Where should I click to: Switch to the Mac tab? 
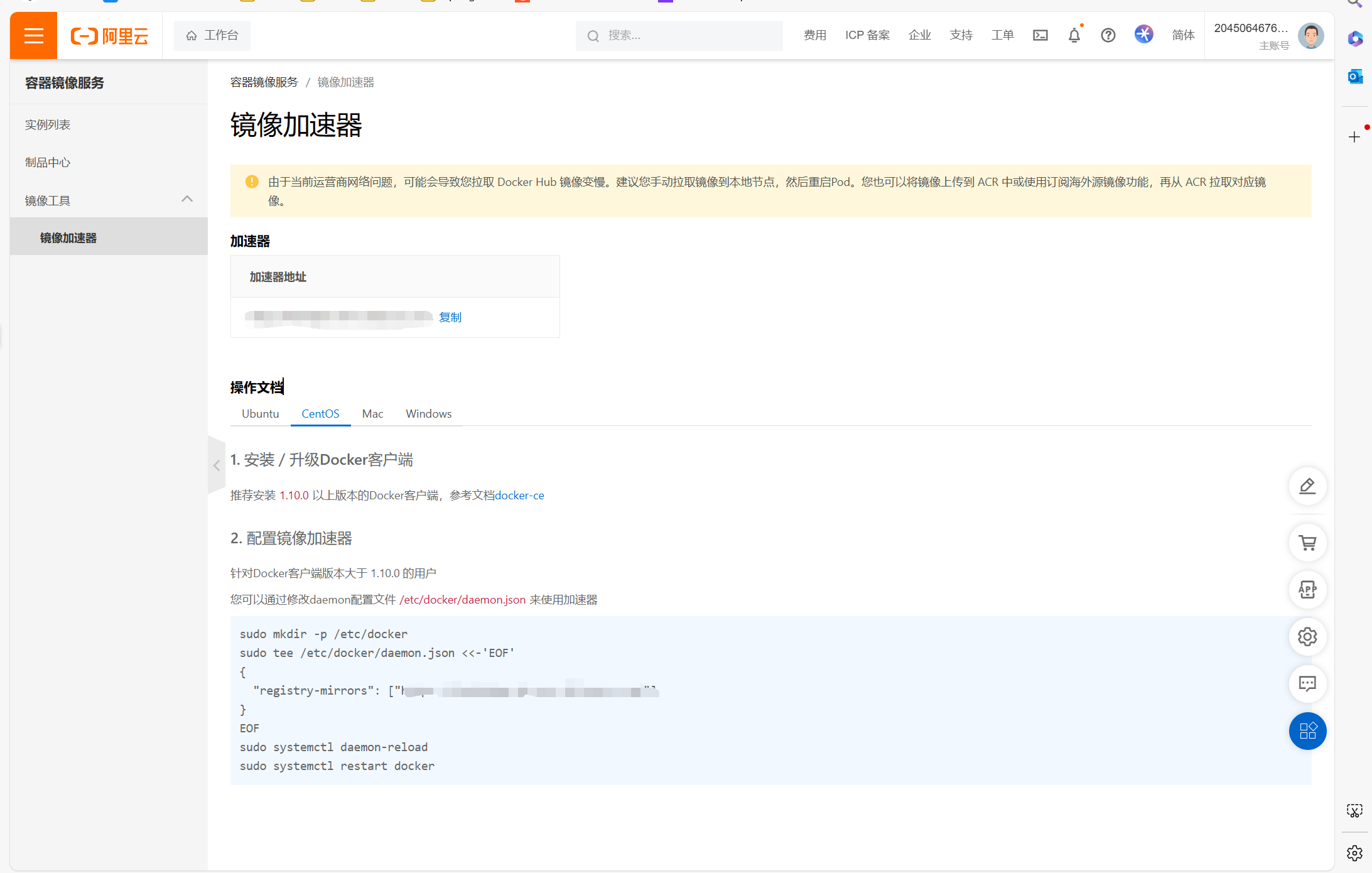click(x=372, y=414)
